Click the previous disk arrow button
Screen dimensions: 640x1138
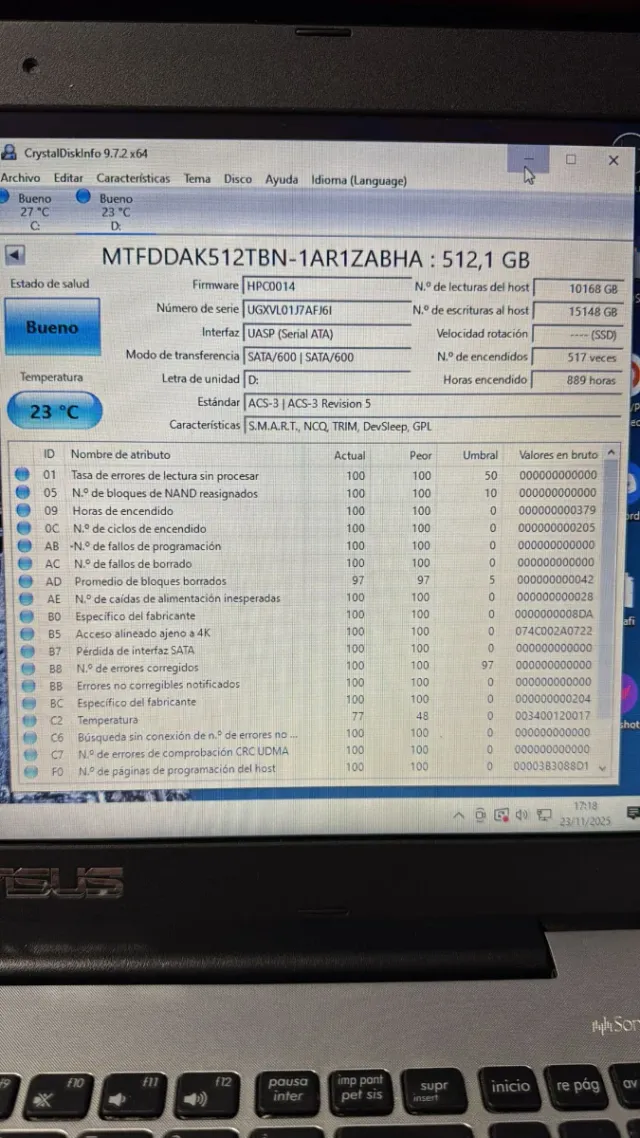click(15, 255)
